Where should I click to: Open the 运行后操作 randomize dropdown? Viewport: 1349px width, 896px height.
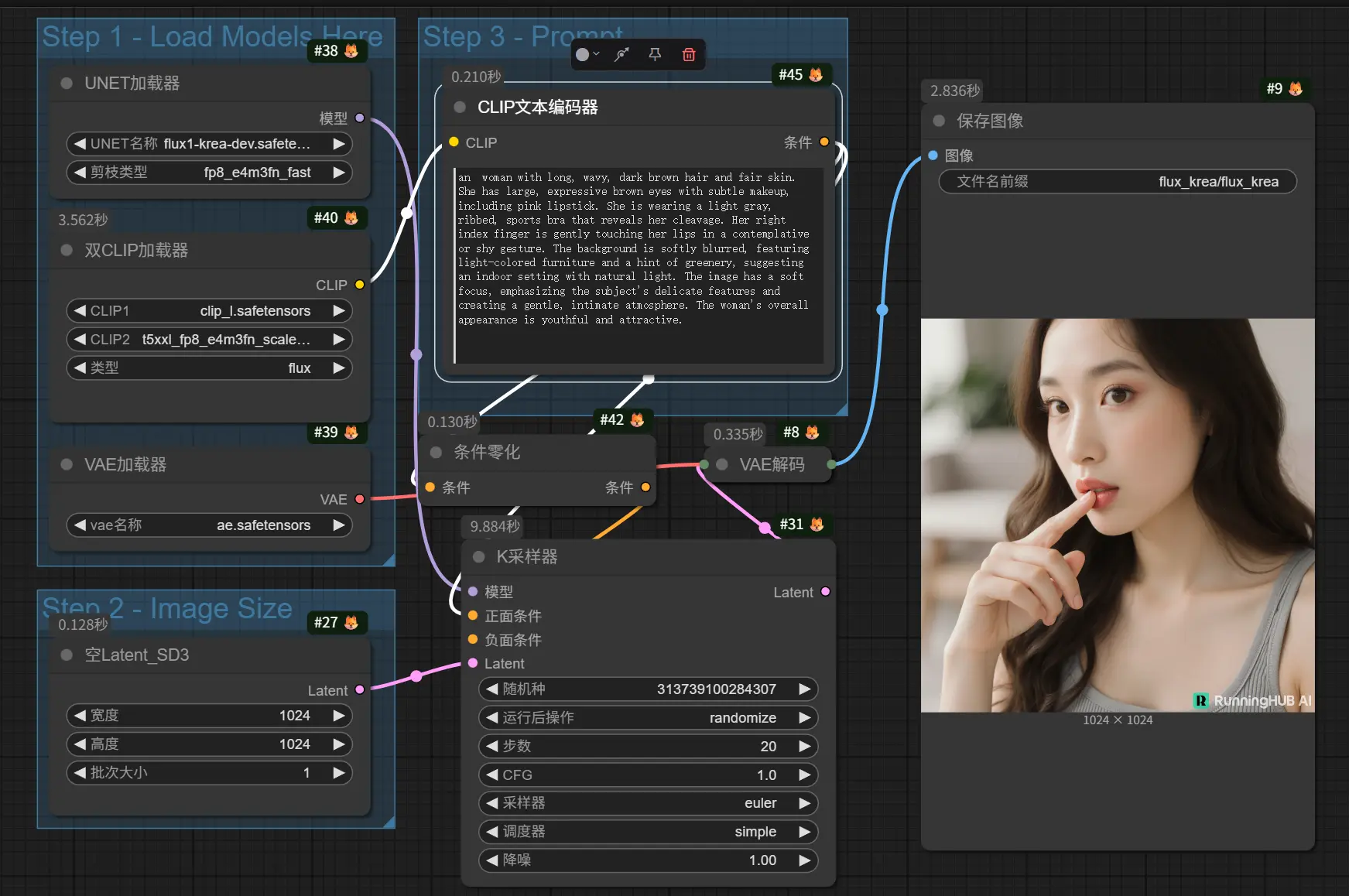tap(649, 717)
